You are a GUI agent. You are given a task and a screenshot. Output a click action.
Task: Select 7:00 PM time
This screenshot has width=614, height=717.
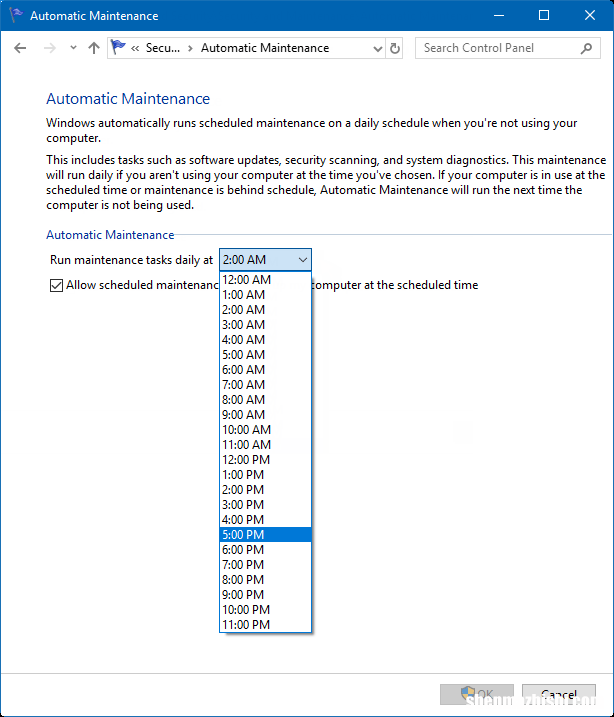265,565
